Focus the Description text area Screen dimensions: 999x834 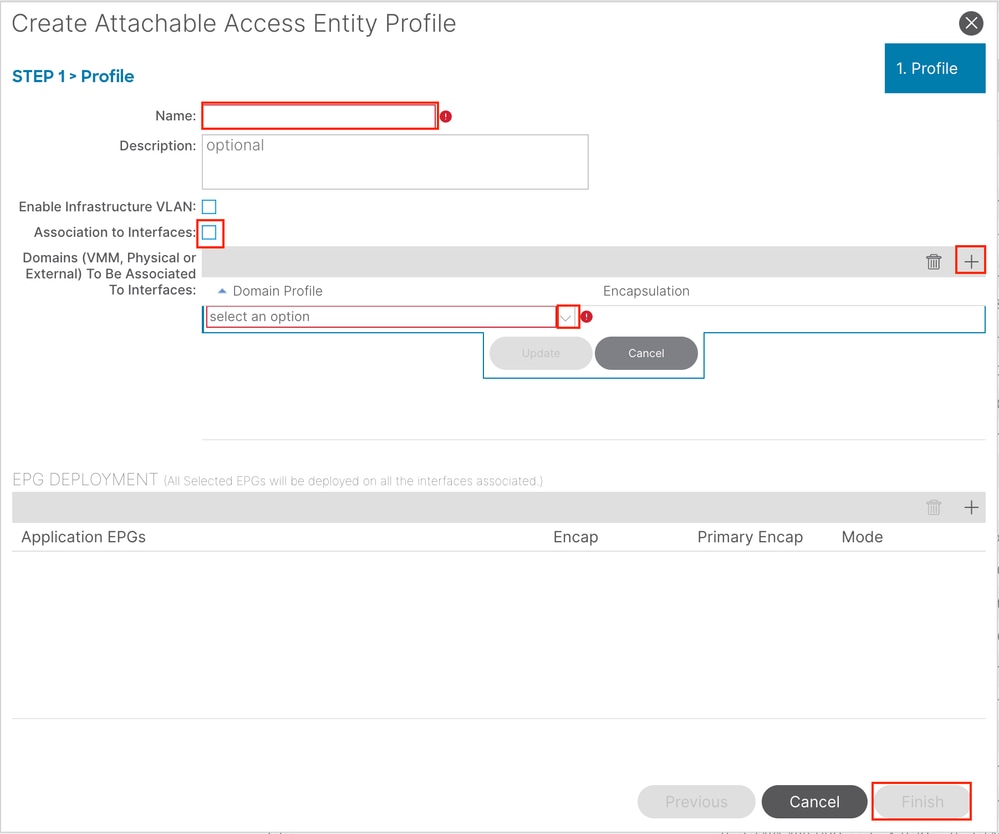tap(395, 162)
